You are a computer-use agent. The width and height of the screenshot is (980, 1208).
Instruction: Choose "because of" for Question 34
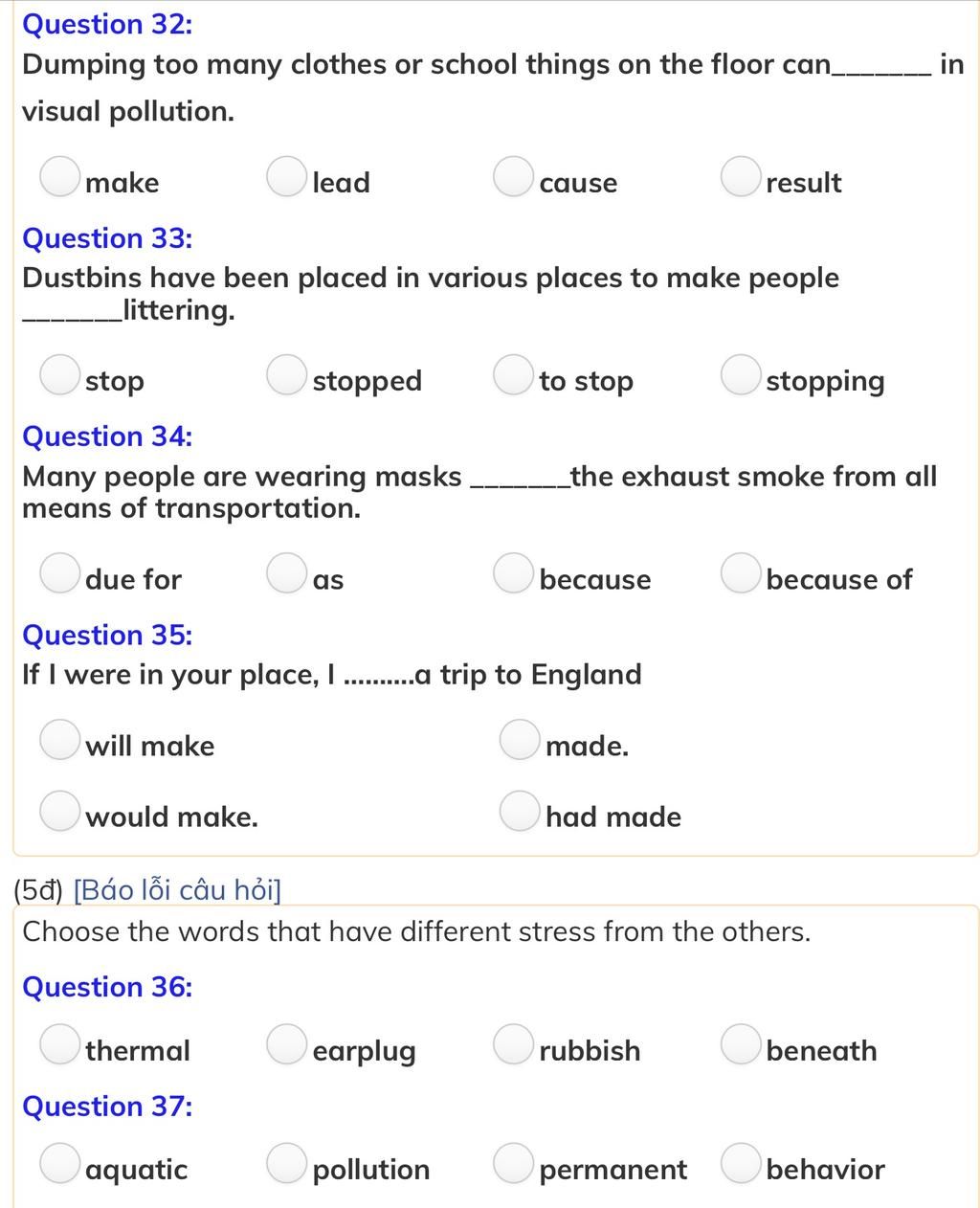click(740, 573)
